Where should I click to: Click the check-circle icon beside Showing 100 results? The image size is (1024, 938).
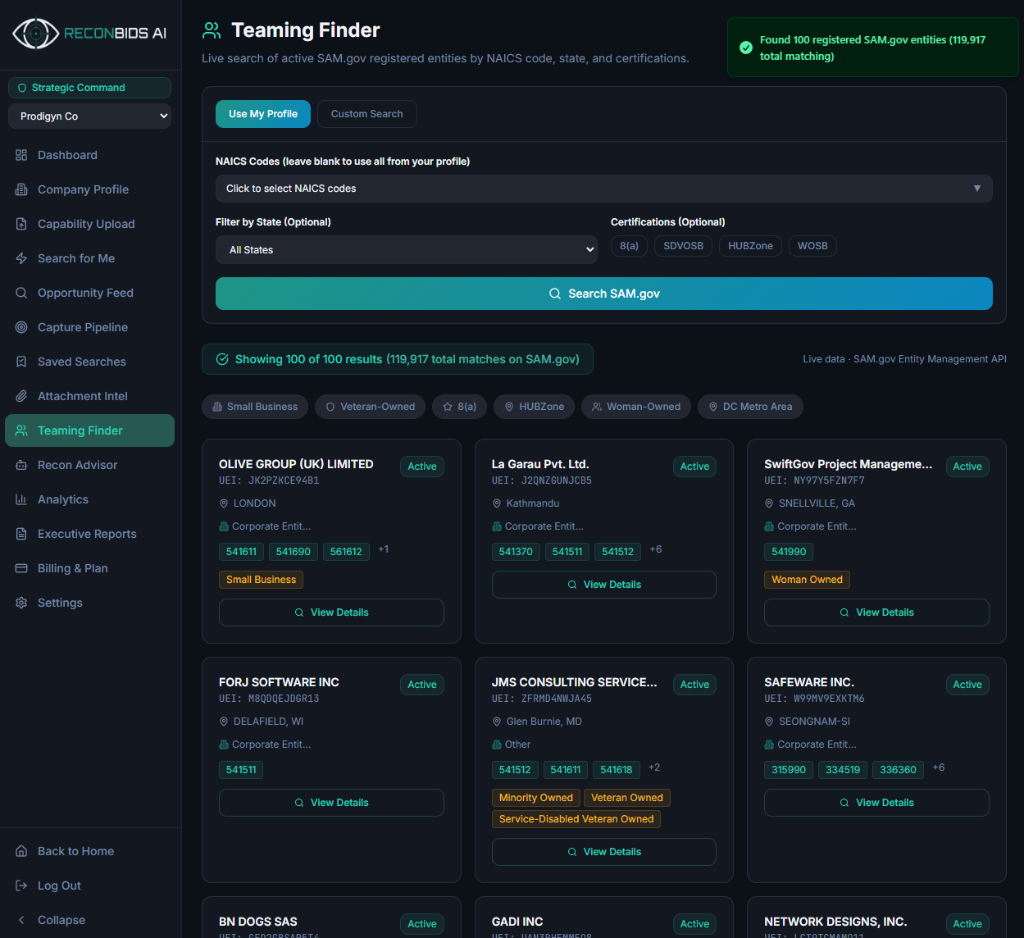(222, 359)
